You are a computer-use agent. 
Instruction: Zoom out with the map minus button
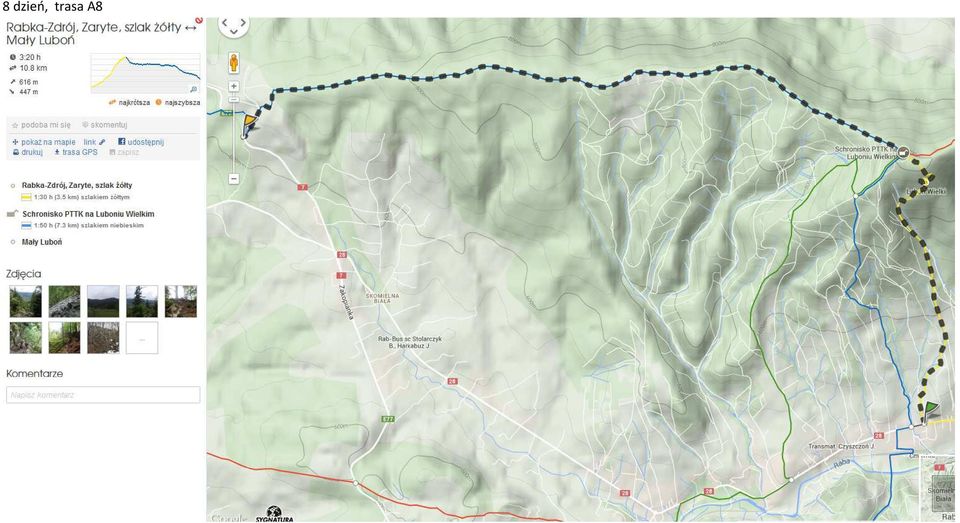coord(233,179)
